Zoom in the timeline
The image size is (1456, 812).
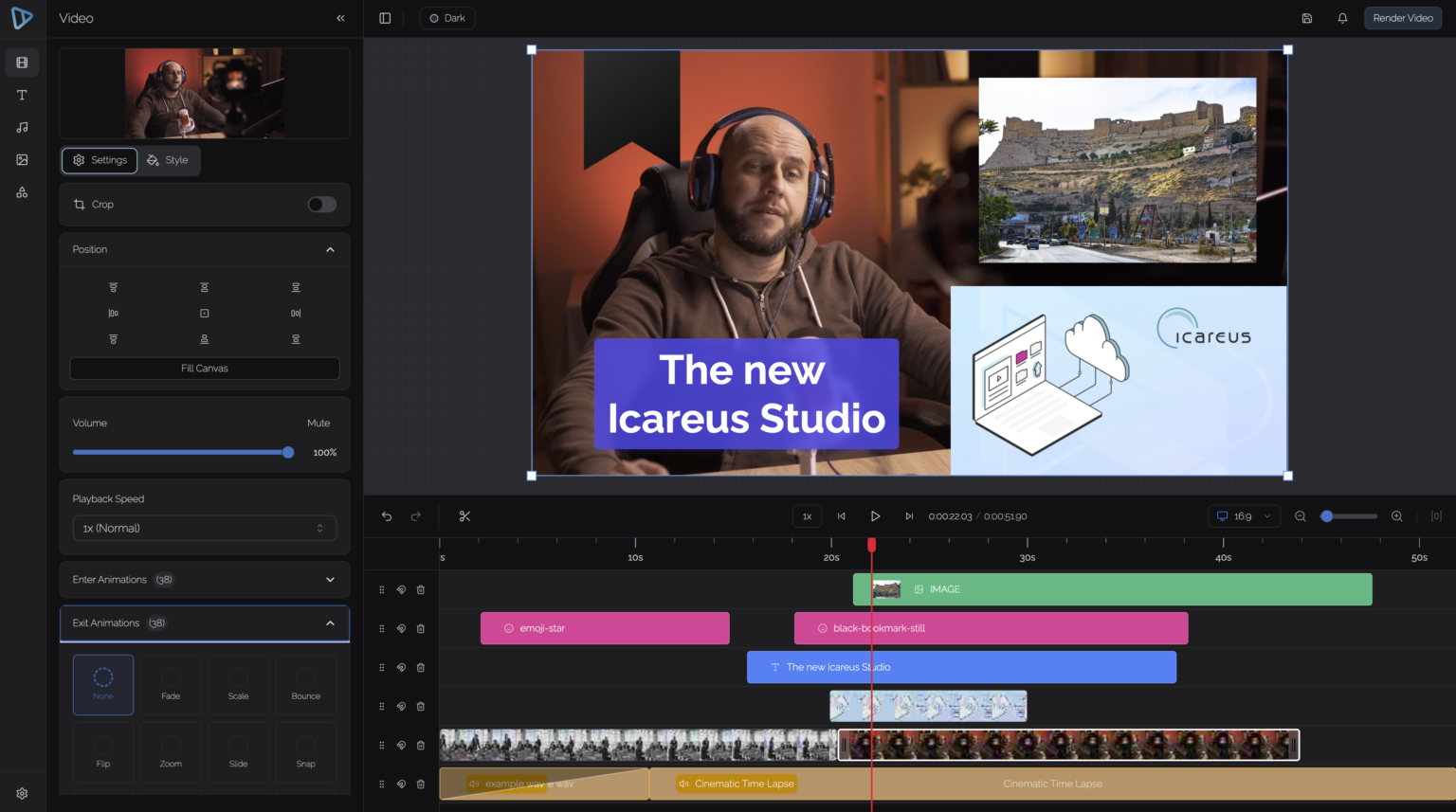1396,516
